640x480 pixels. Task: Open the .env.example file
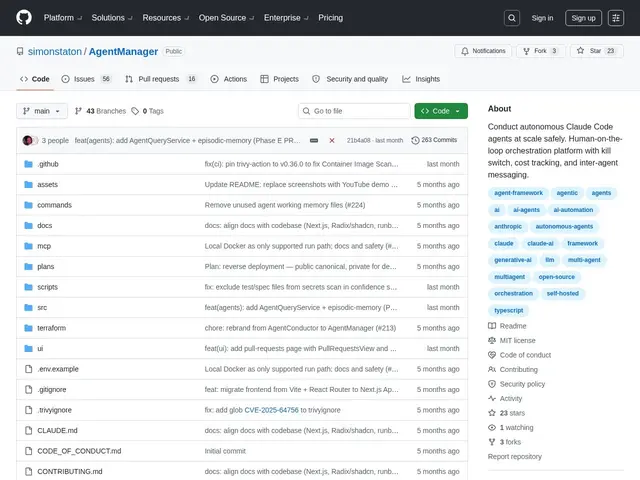pyautogui.click(x=58, y=369)
